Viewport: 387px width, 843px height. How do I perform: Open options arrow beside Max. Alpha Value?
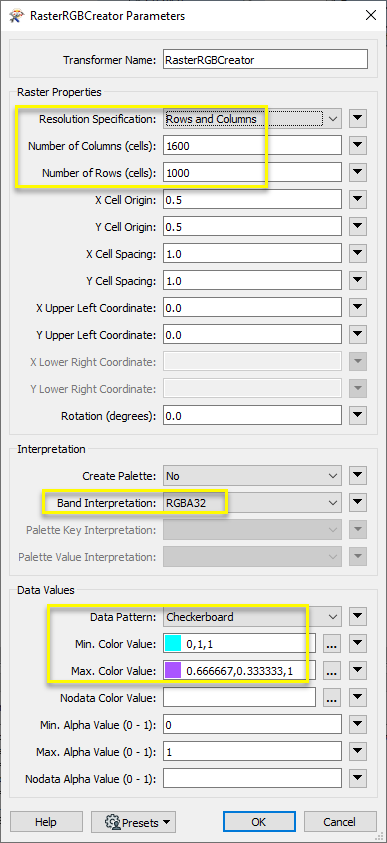(x=358, y=752)
